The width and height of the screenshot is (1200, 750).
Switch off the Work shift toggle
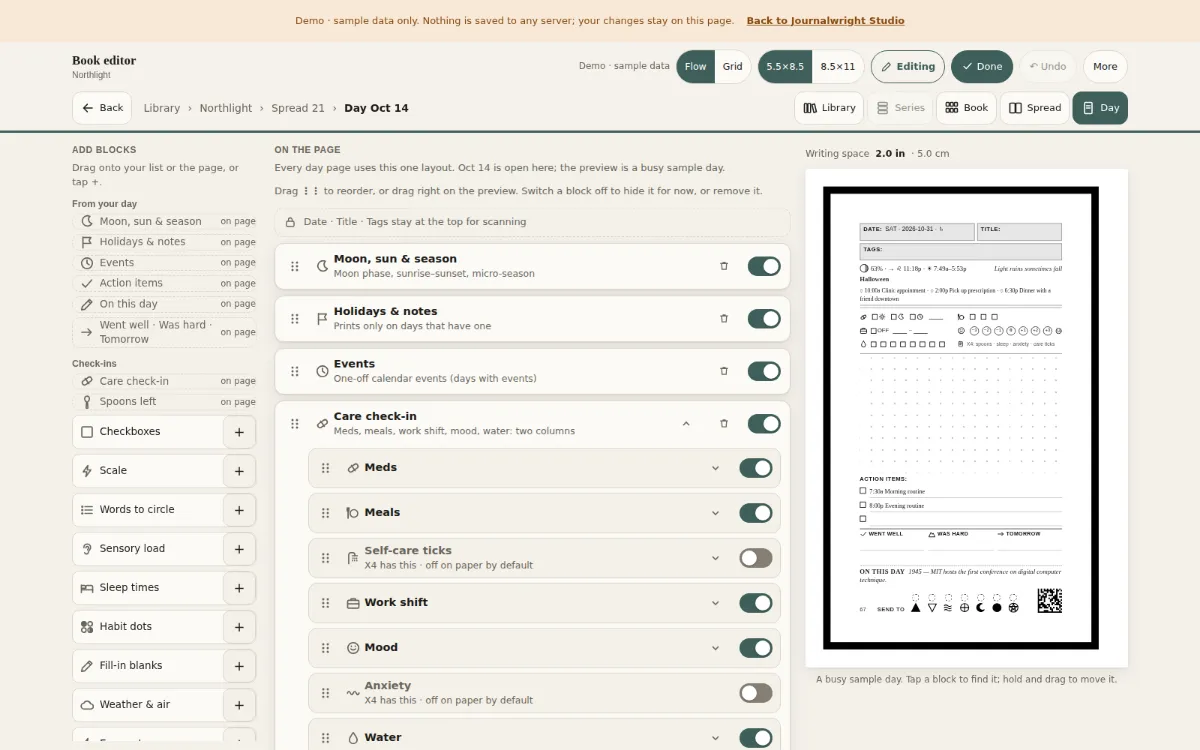click(x=756, y=603)
